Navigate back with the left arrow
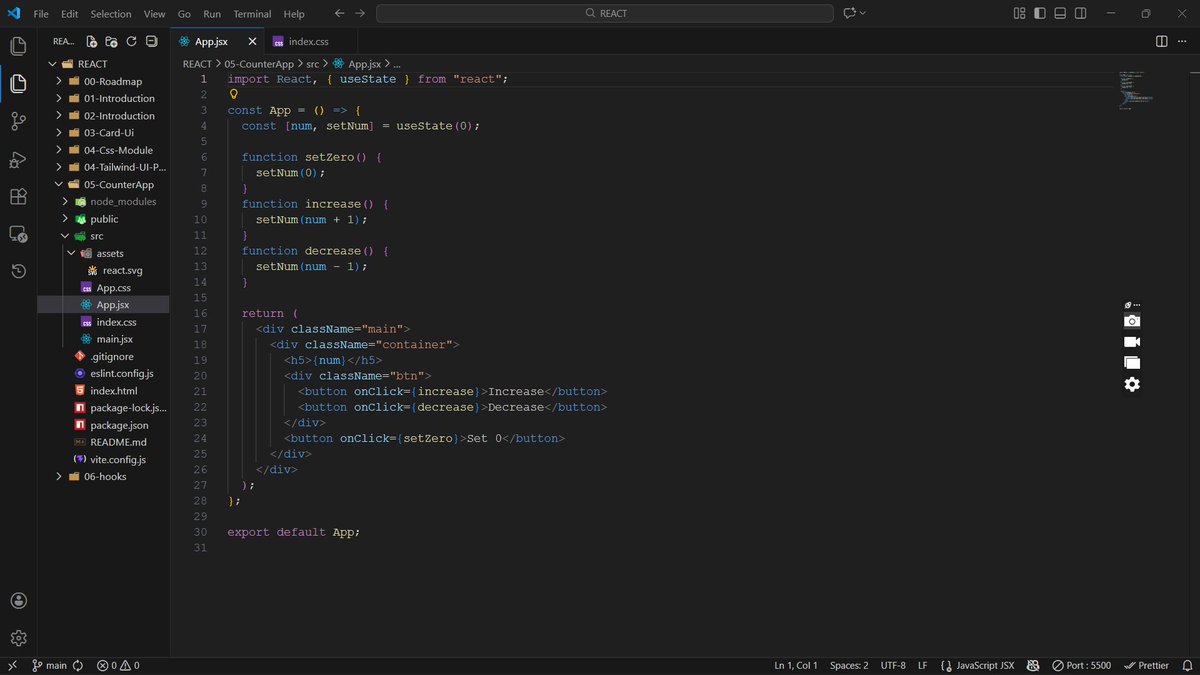The width and height of the screenshot is (1200, 675). coord(339,13)
